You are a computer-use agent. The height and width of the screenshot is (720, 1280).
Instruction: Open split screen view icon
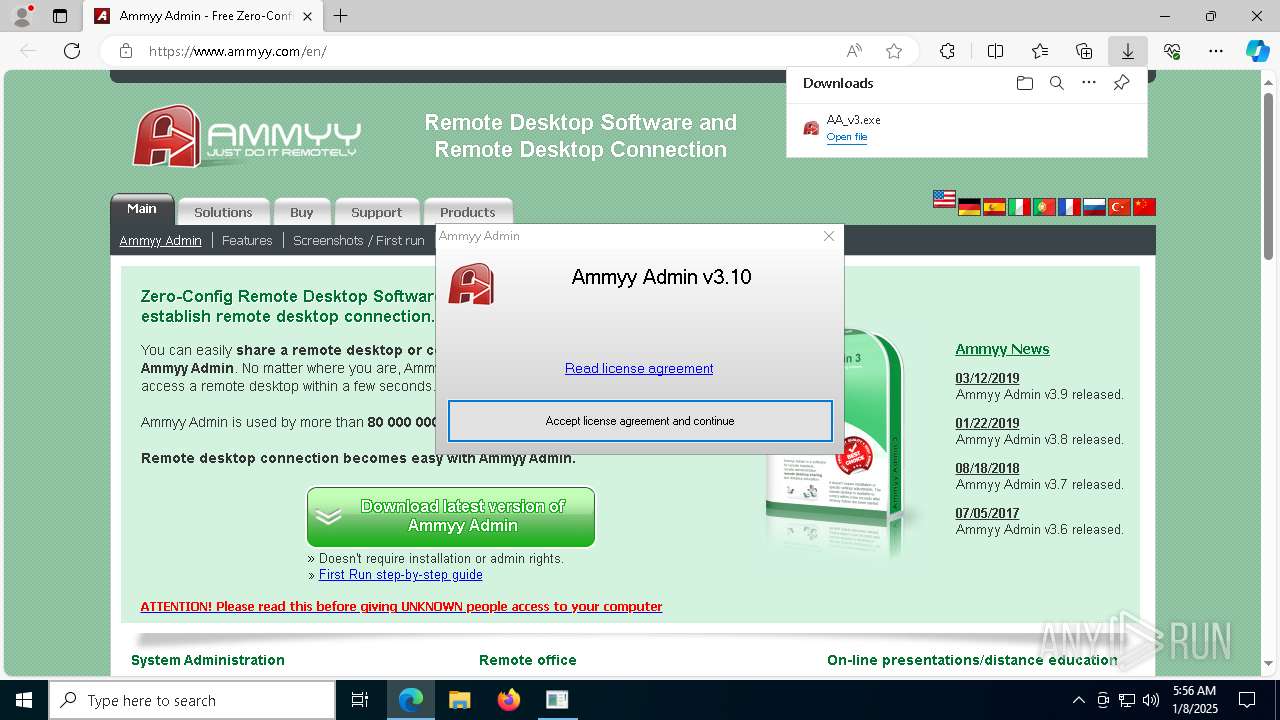click(x=995, y=51)
